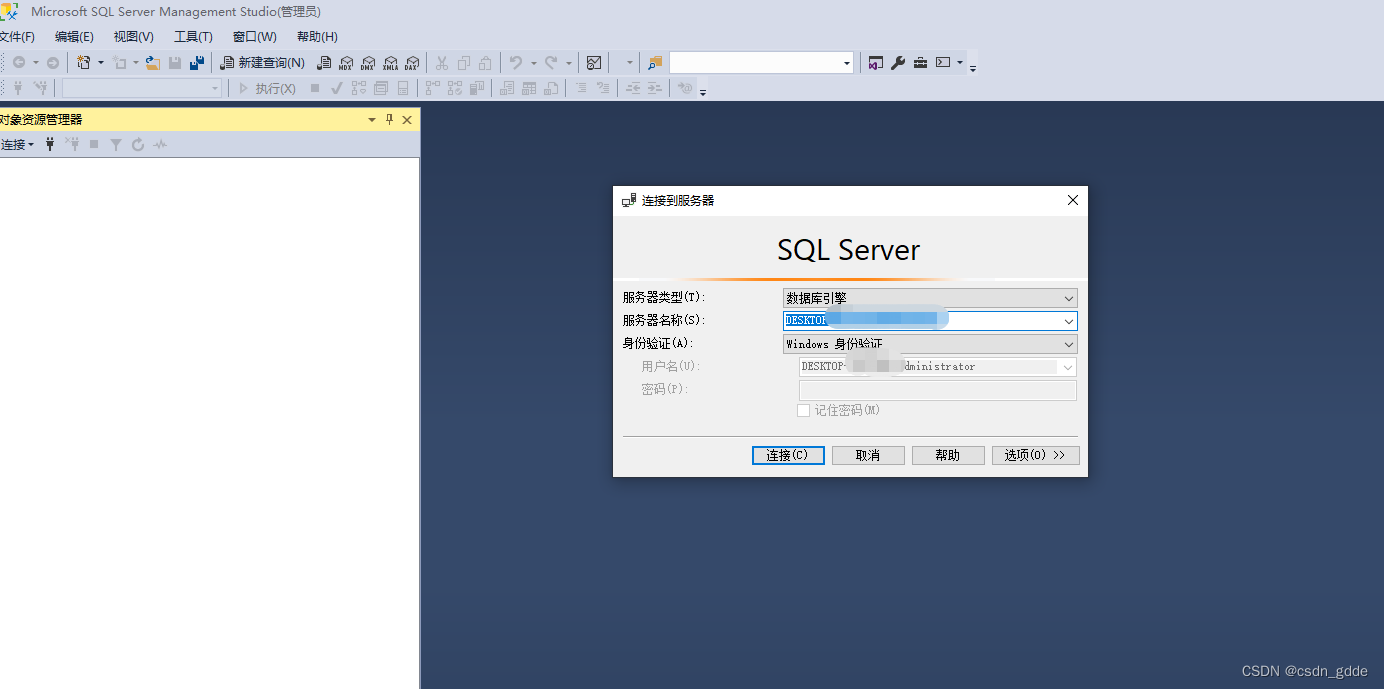This screenshot has width=1384, height=689.
Task: Click the 连接(C) connect button
Action: click(x=788, y=455)
